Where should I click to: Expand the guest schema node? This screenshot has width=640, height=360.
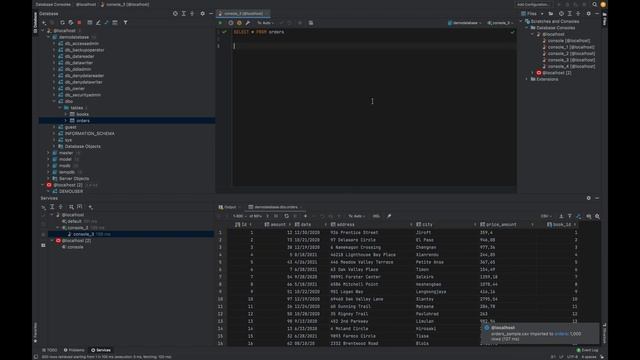[x=54, y=127]
